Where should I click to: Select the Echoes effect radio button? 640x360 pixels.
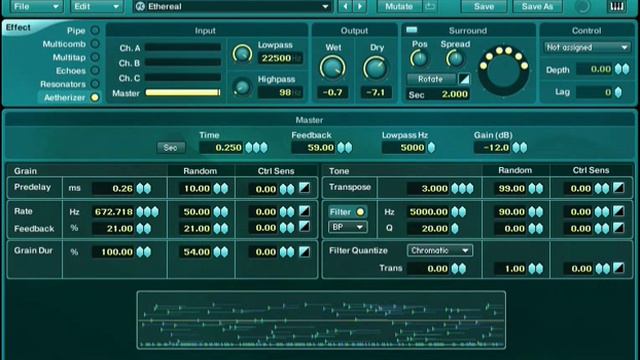(x=95, y=71)
